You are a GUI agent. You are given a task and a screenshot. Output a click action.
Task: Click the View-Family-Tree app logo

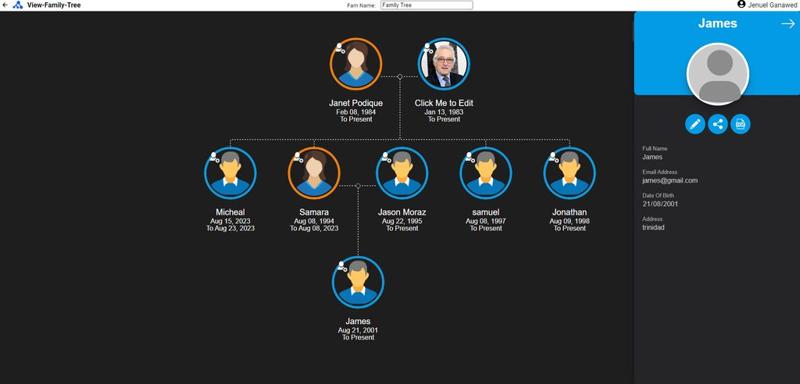tap(18, 5)
